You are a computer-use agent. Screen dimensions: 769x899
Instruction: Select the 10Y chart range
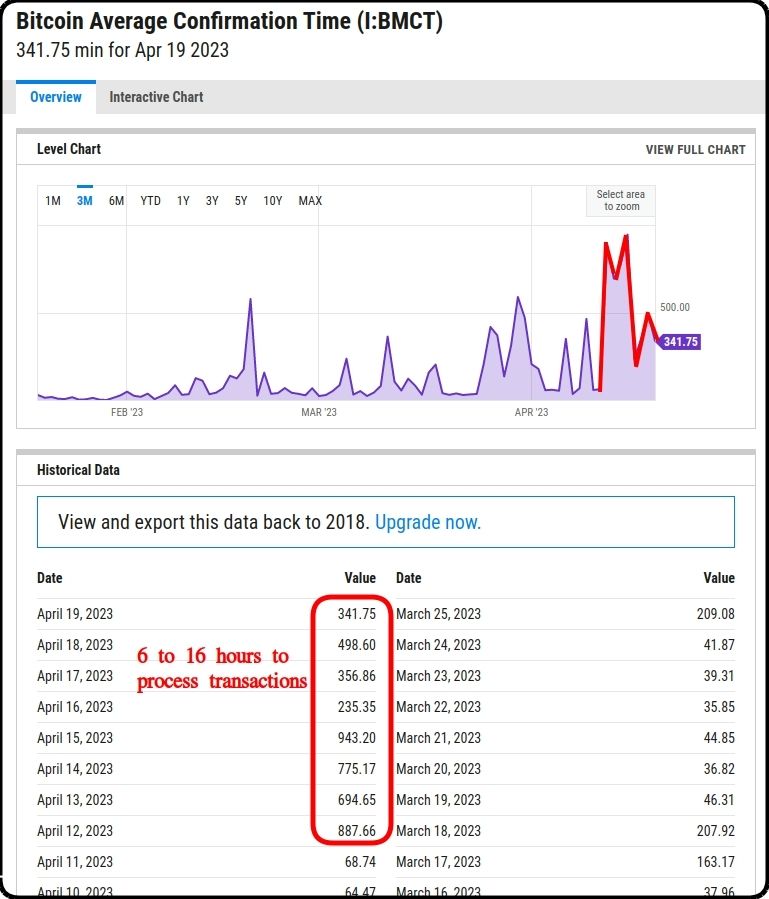(x=273, y=201)
